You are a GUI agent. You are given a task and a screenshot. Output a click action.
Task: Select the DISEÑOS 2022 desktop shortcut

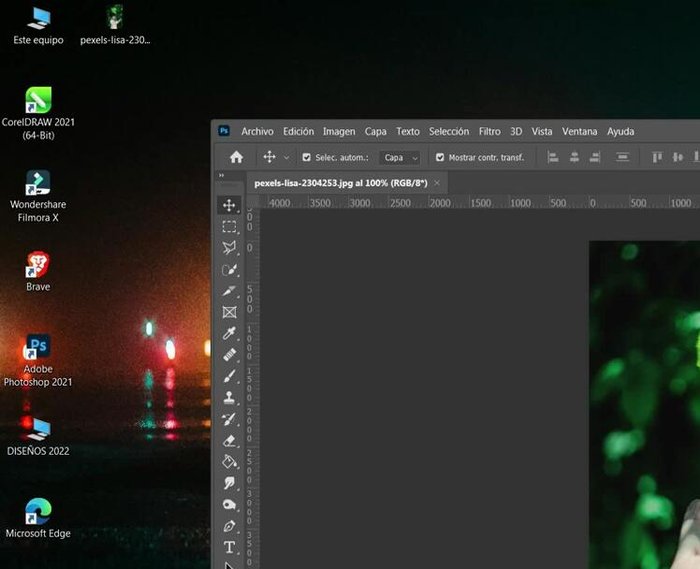tap(38, 436)
